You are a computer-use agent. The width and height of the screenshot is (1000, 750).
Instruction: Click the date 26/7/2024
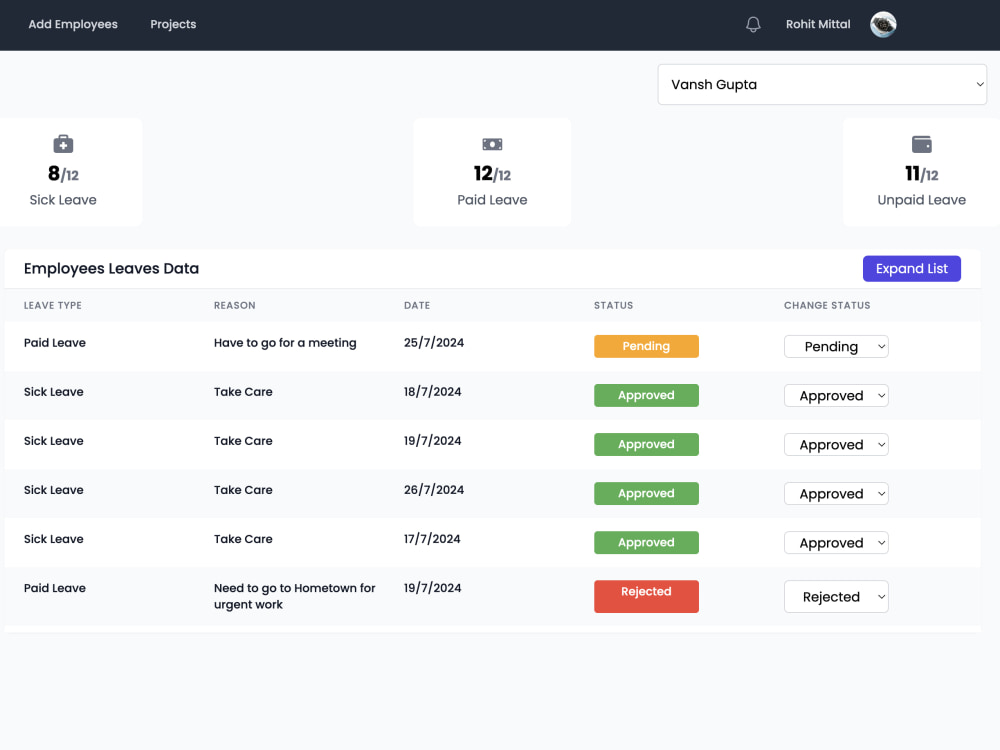[434, 490]
